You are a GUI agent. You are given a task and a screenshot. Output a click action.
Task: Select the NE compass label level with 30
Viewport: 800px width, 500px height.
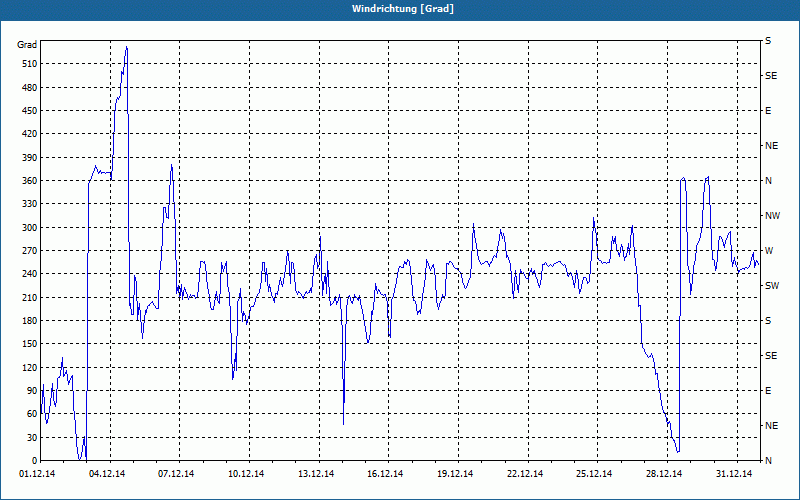[772, 426]
